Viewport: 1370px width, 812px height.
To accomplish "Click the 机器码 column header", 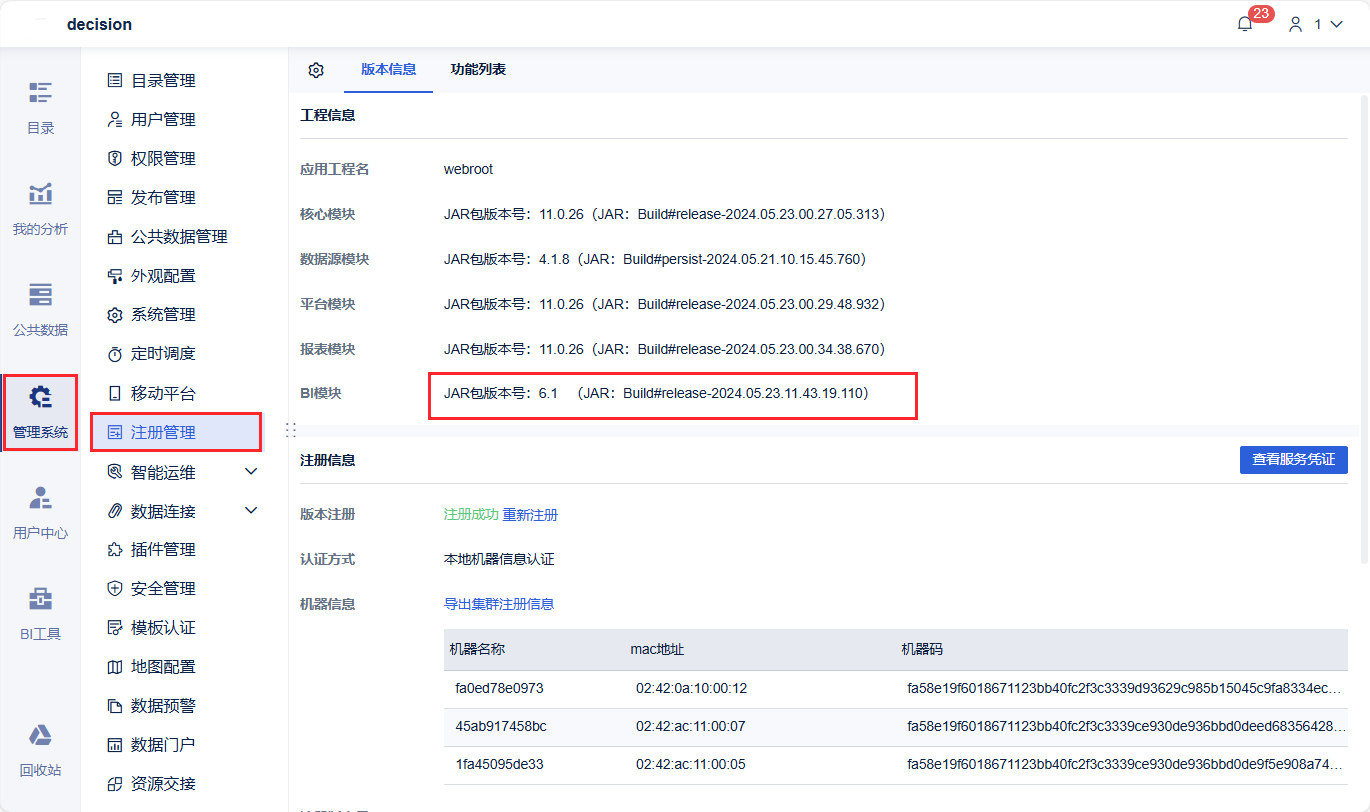I will coord(922,650).
